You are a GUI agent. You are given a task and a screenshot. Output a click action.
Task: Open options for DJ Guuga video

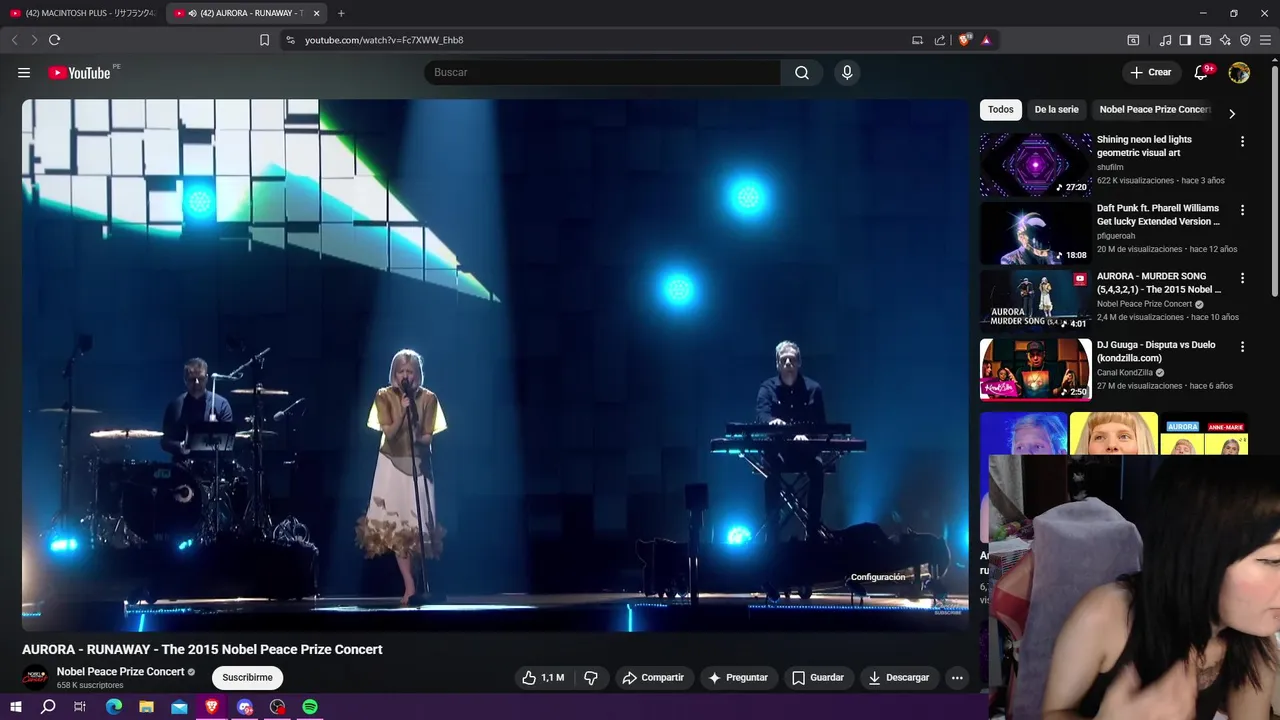(x=1242, y=346)
